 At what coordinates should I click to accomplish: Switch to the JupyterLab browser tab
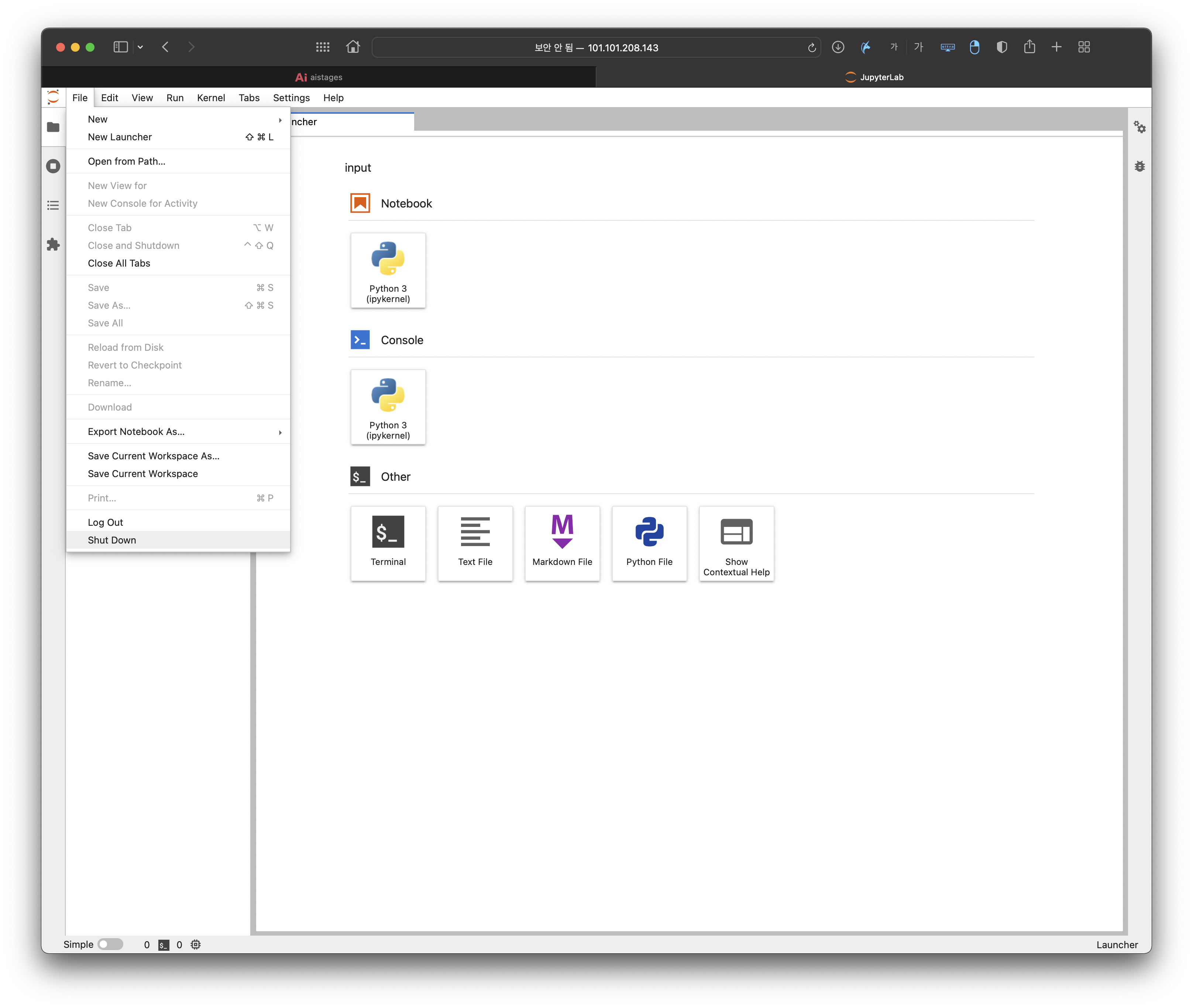point(874,77)
